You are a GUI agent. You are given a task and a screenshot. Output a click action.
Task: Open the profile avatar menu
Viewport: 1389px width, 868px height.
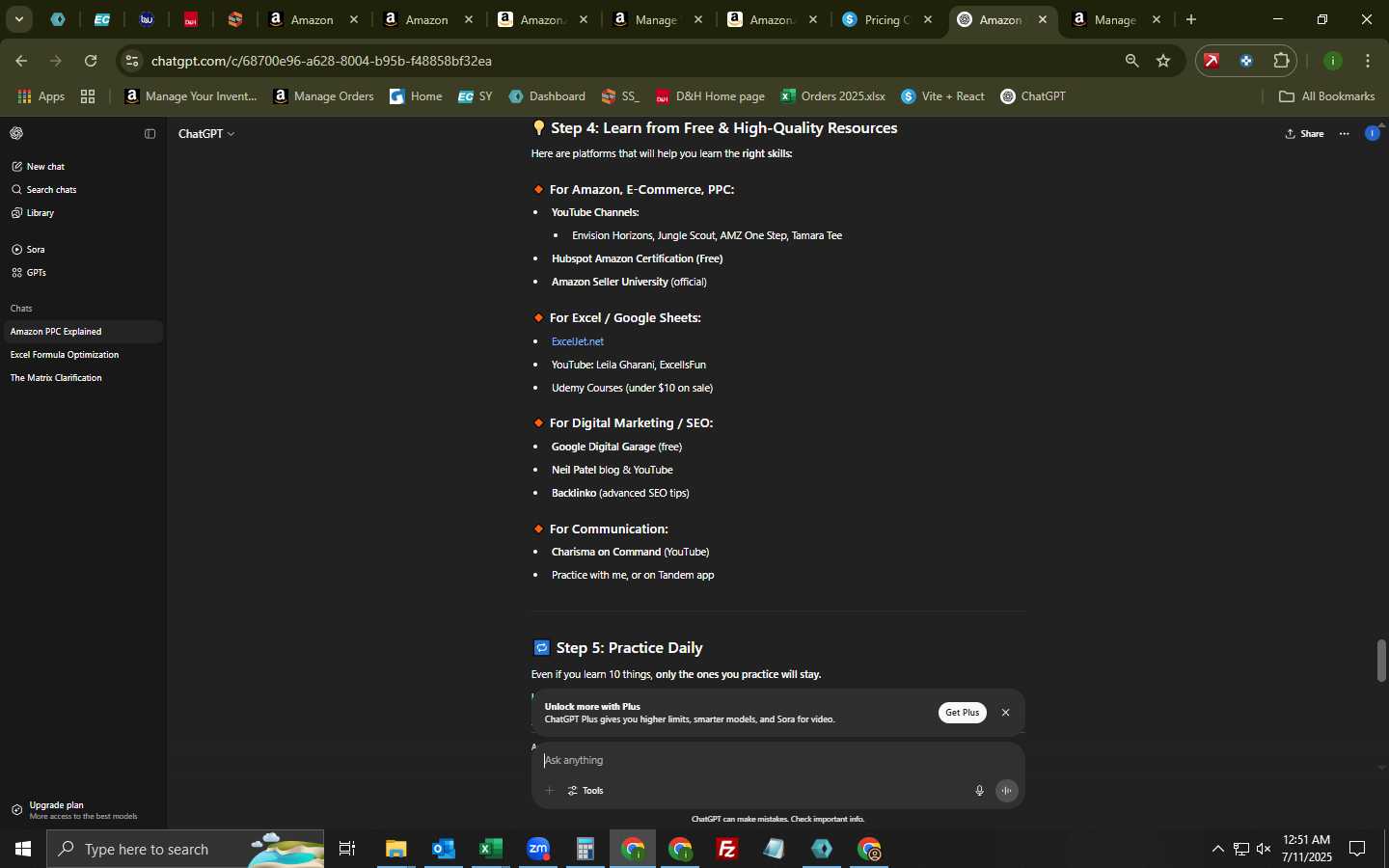(1372, 133)
